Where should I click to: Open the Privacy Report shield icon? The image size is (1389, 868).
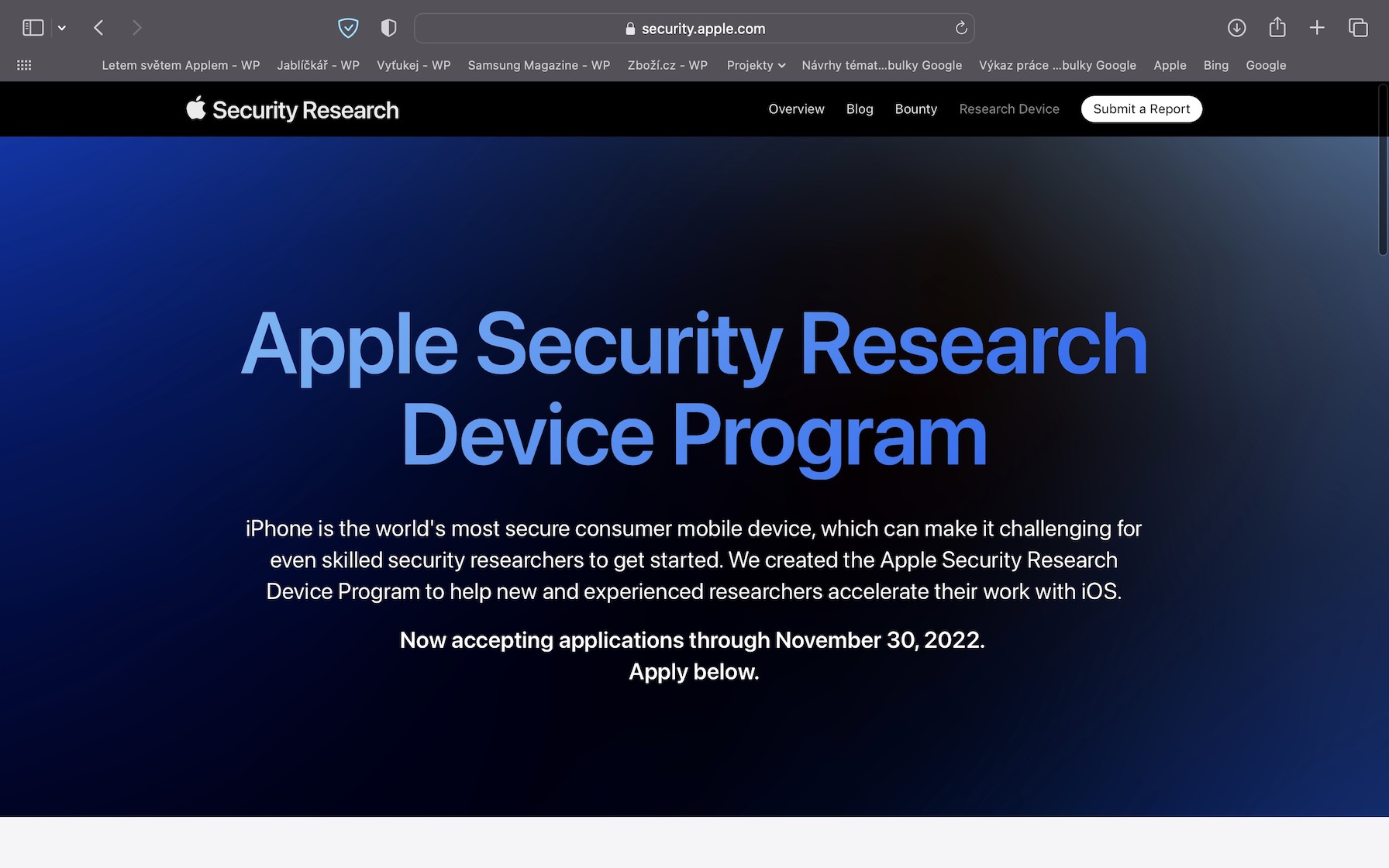click(389, 28)
